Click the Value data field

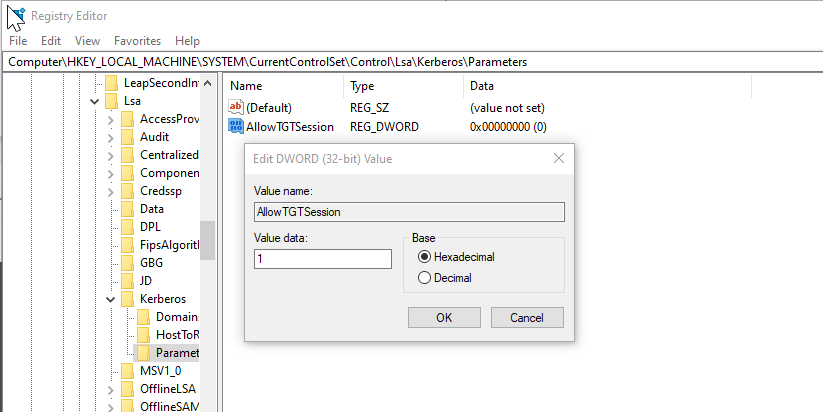(x=323, y=259)
